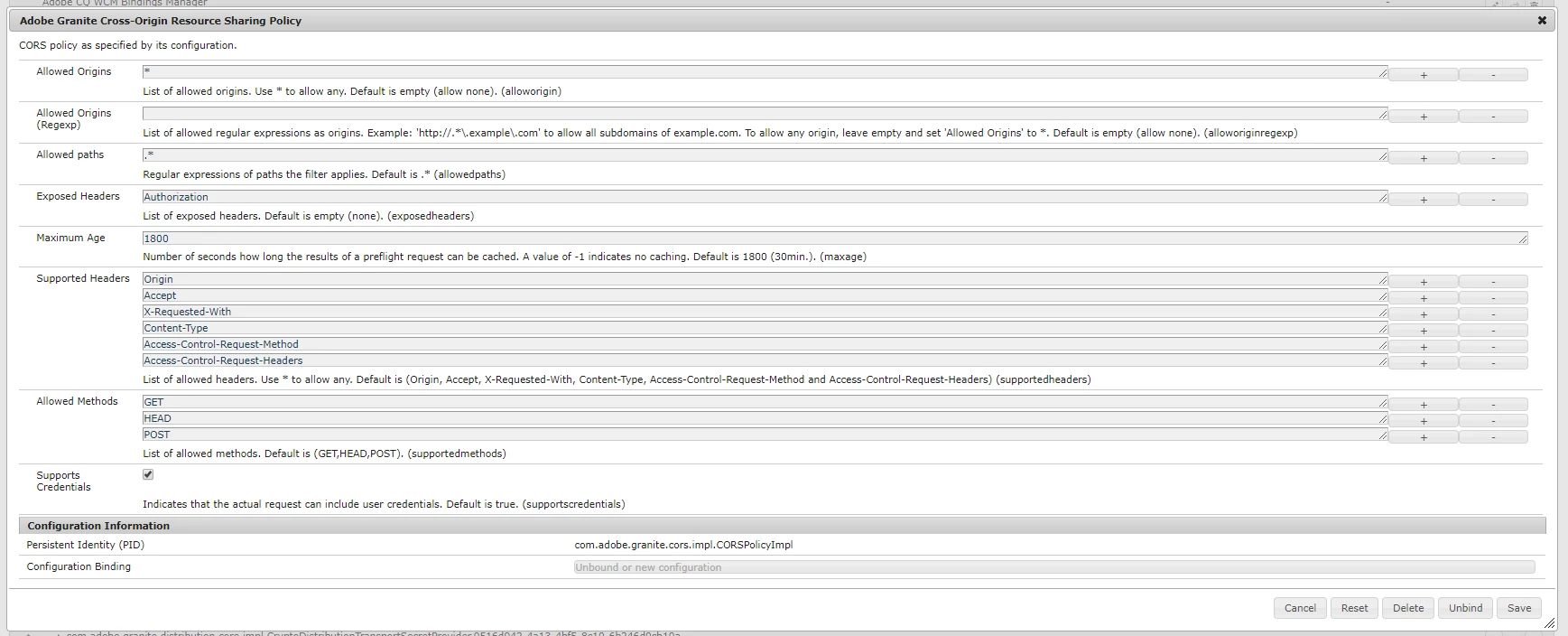Viewport: 1568px width, 636px height.
Task: Focus the GET allowed method field
Action: (765, 402)
